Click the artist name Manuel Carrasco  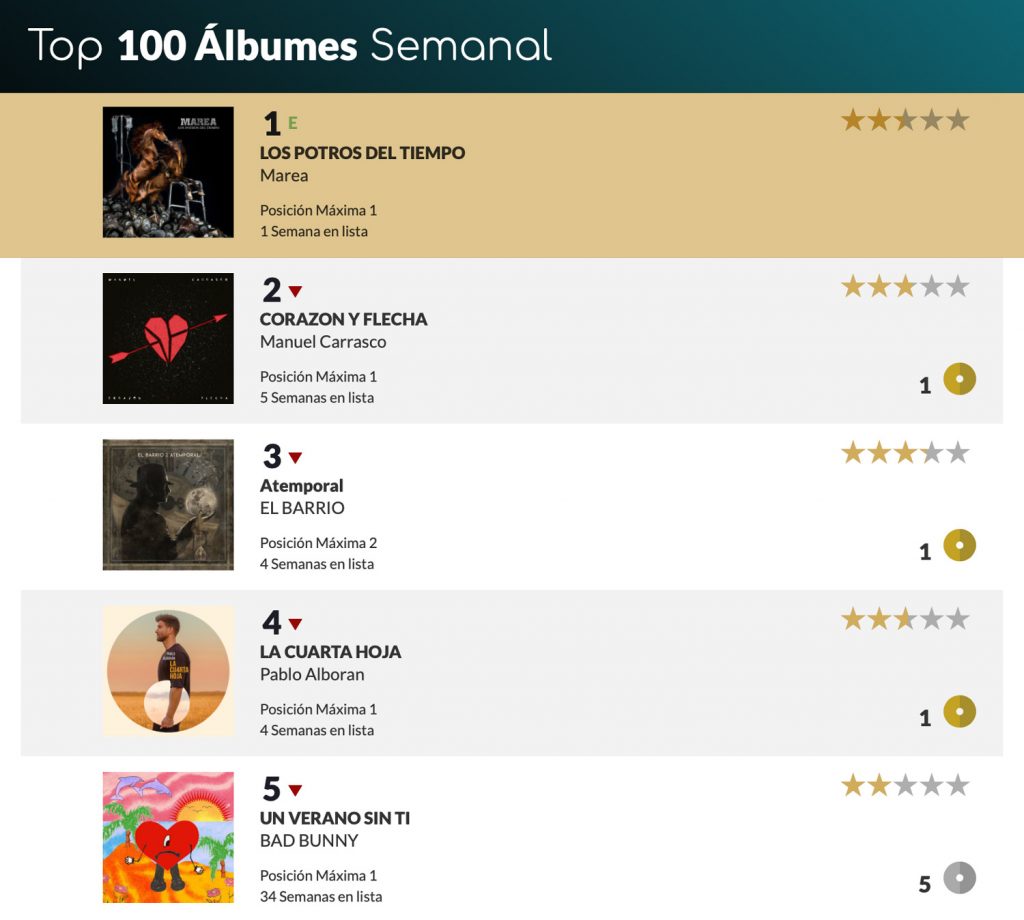click(323, 342)
